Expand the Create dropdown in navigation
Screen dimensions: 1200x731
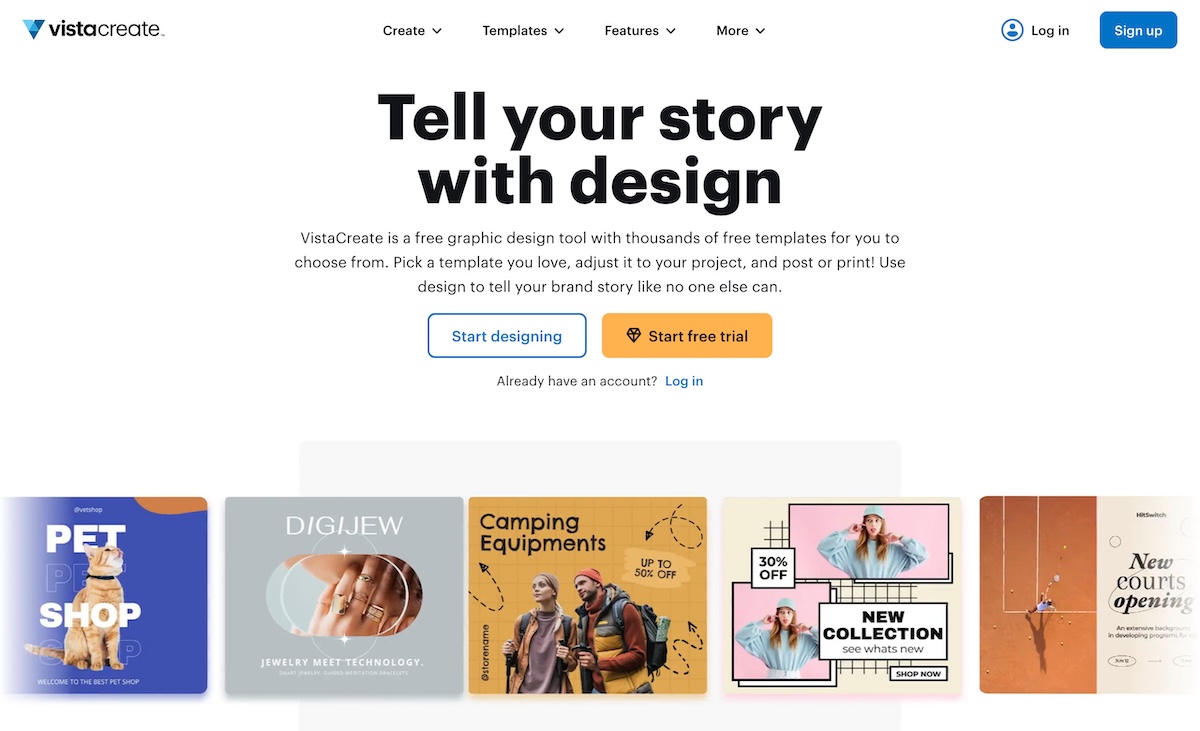pyautogui.click(x=411, y=30)
